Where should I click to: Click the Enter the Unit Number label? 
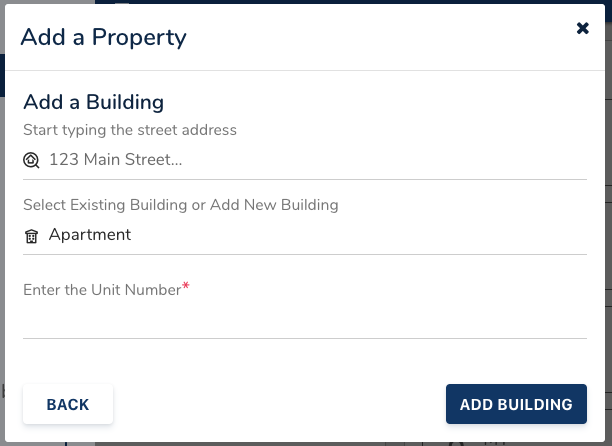point(102,289)
